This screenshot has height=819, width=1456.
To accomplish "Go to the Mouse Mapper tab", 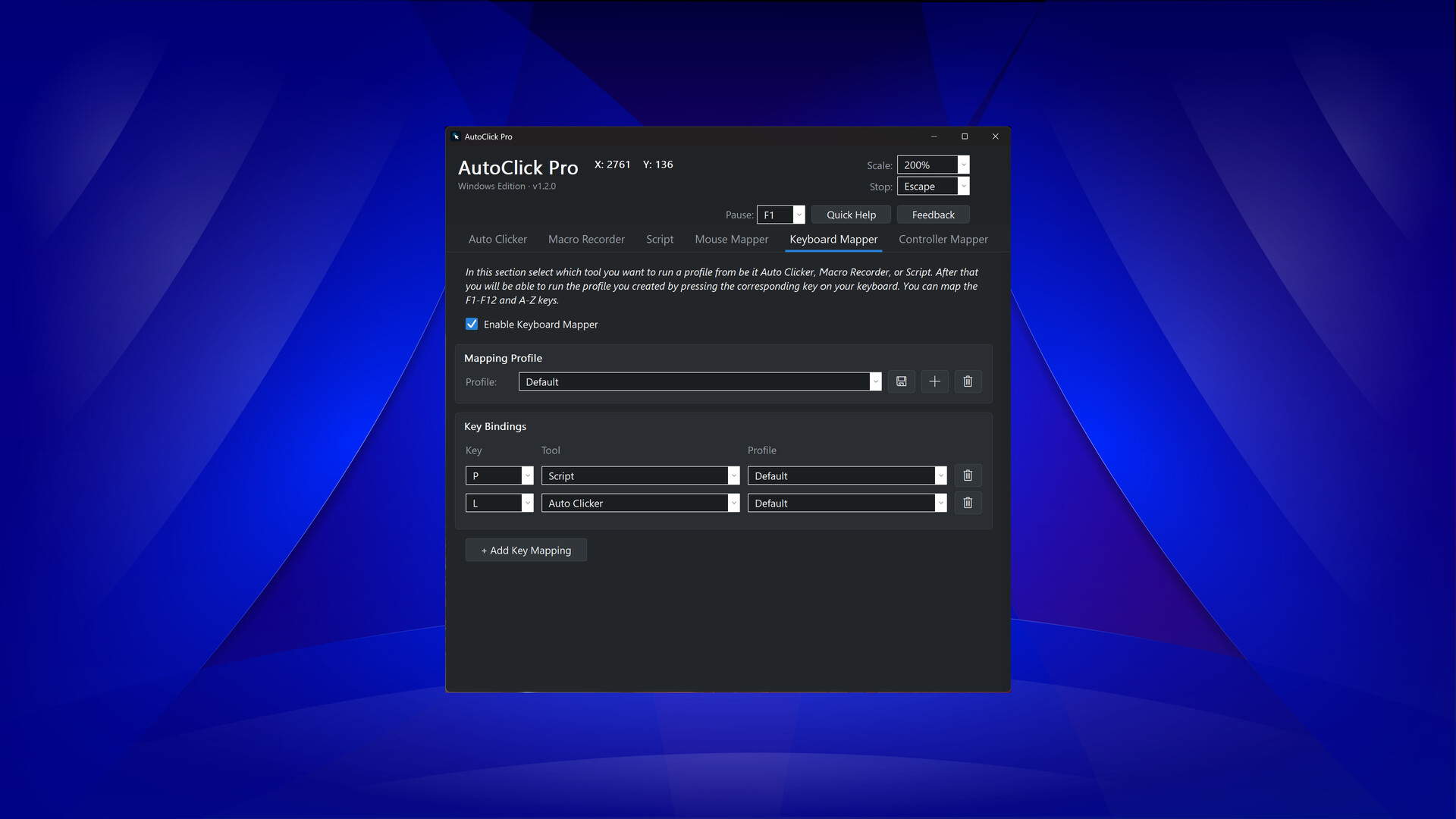I will tap(731, 239).
